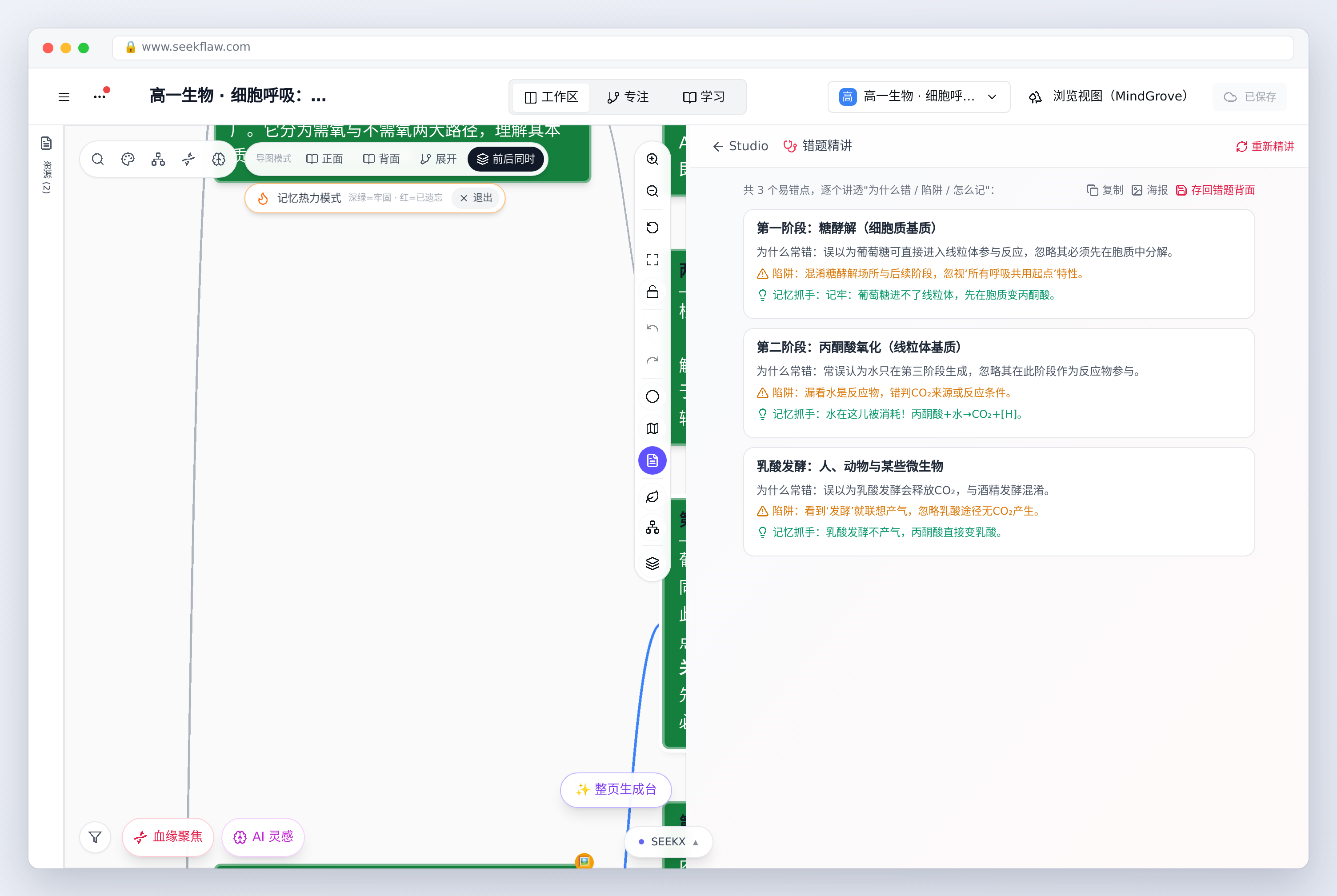Open the resources document sidebar icon

pyautogui.click(x=46, y=143)
